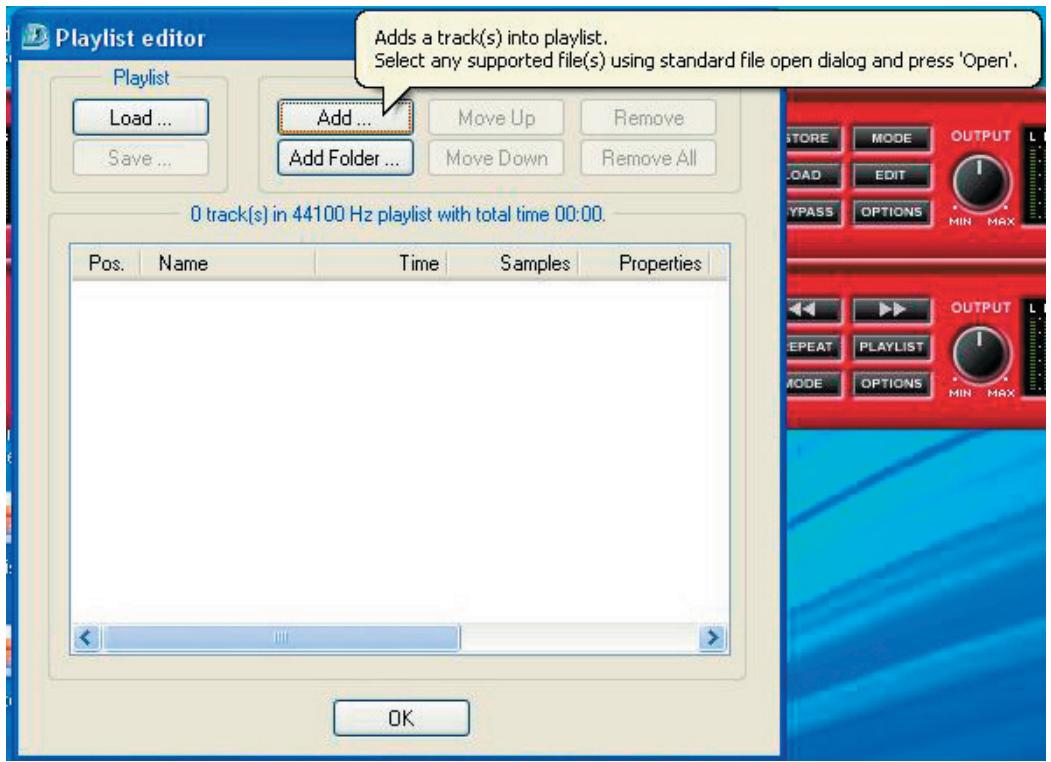The width and height of the screenshot is (1051, 762).
Task: Sort by Samples column header
Action: pyautogui.click(x=513, y=263)
